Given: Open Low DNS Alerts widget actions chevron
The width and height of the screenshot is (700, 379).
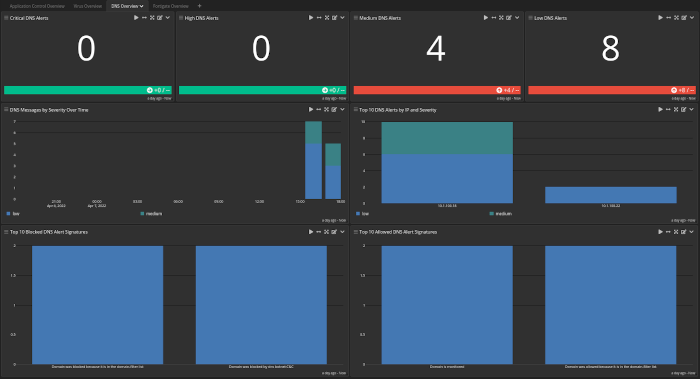Looking at the screenshot, I should pyautogui.click(x=692, y=18).
